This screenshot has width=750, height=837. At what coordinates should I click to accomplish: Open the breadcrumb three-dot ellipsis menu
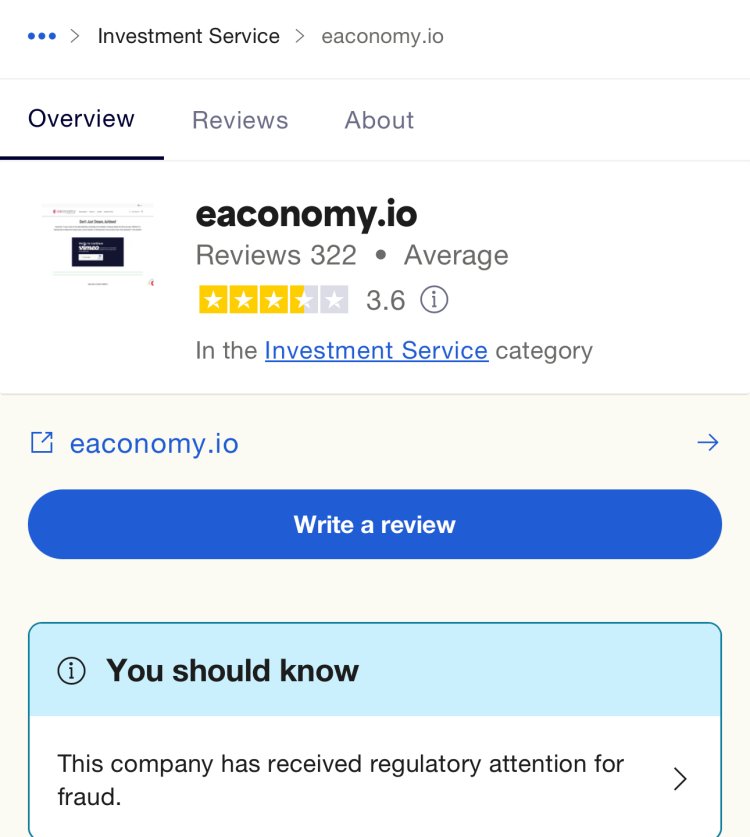(42, 36)
